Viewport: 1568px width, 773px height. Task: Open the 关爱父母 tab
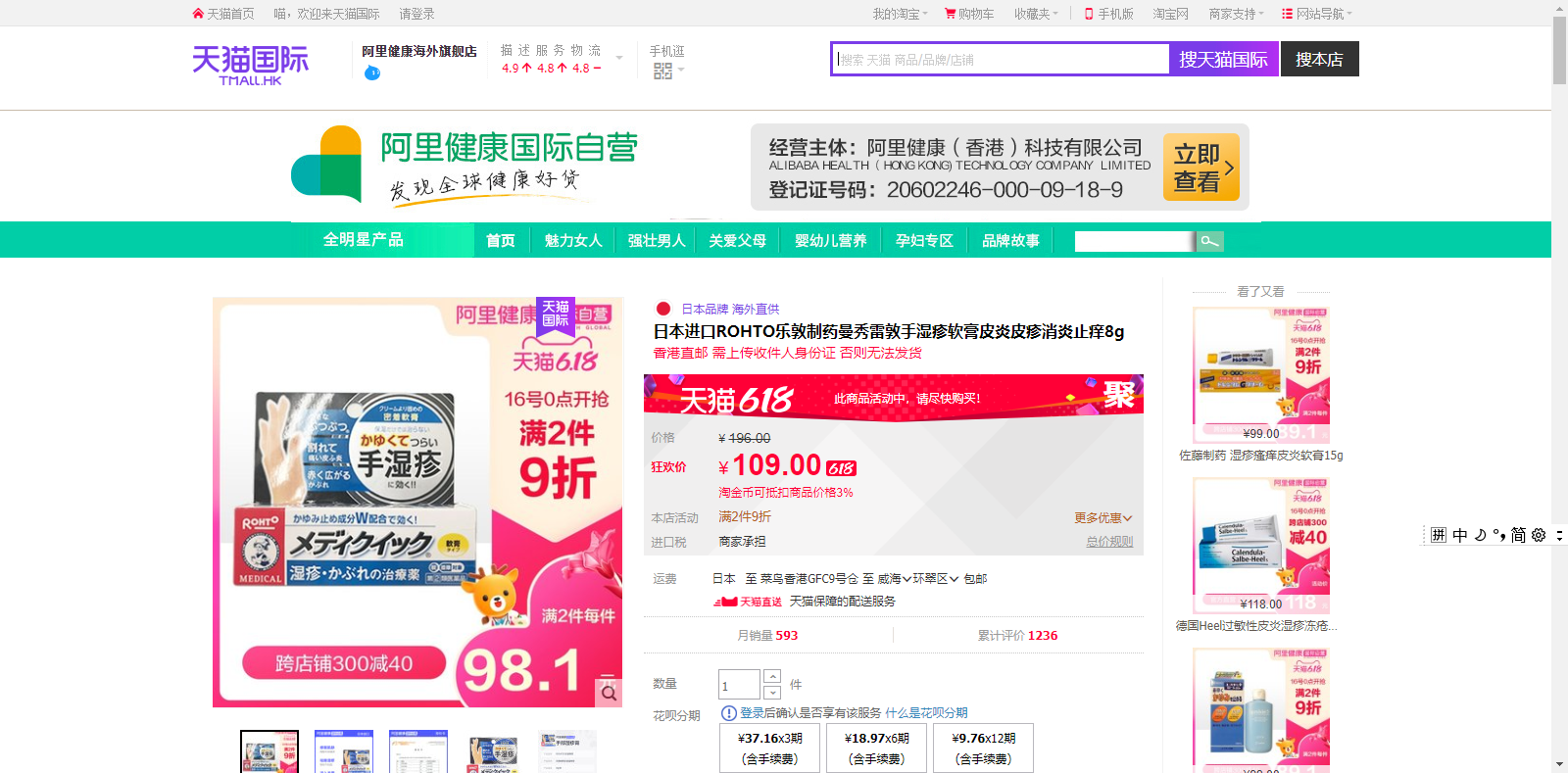point(738,240)
